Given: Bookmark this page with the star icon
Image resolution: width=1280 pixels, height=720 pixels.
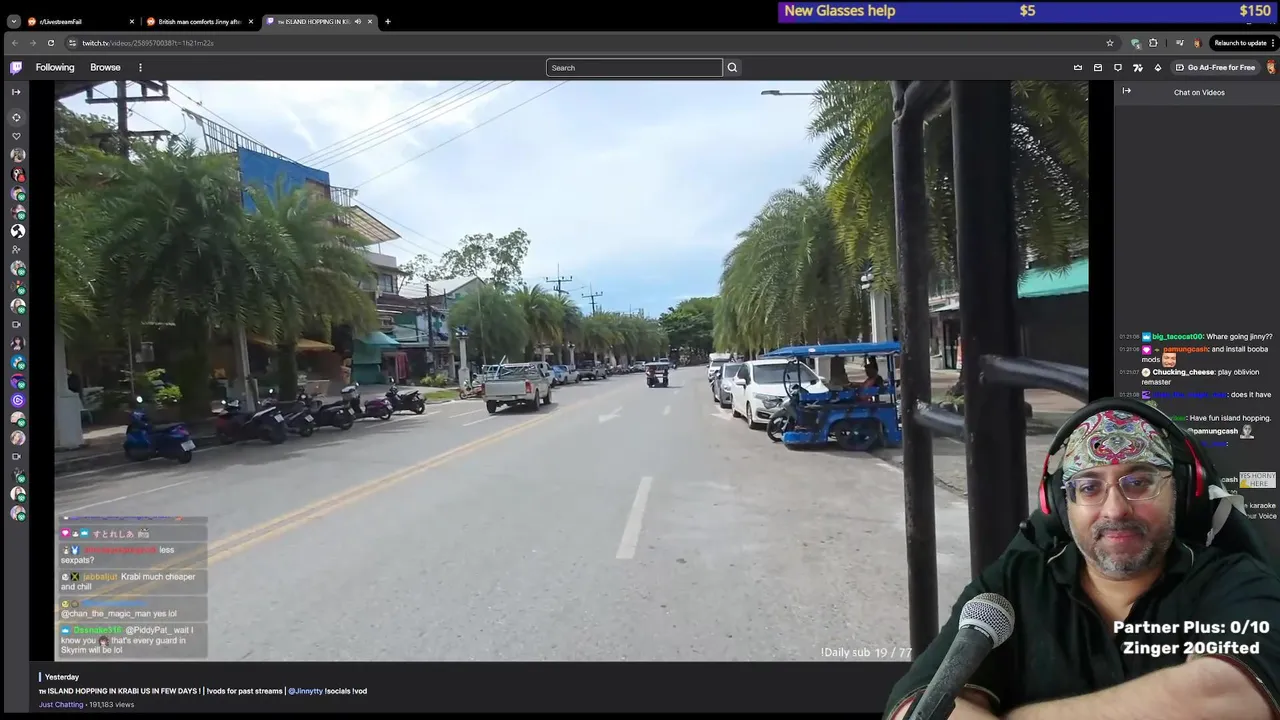Looking at the screenshot, I should [1109, 43].
